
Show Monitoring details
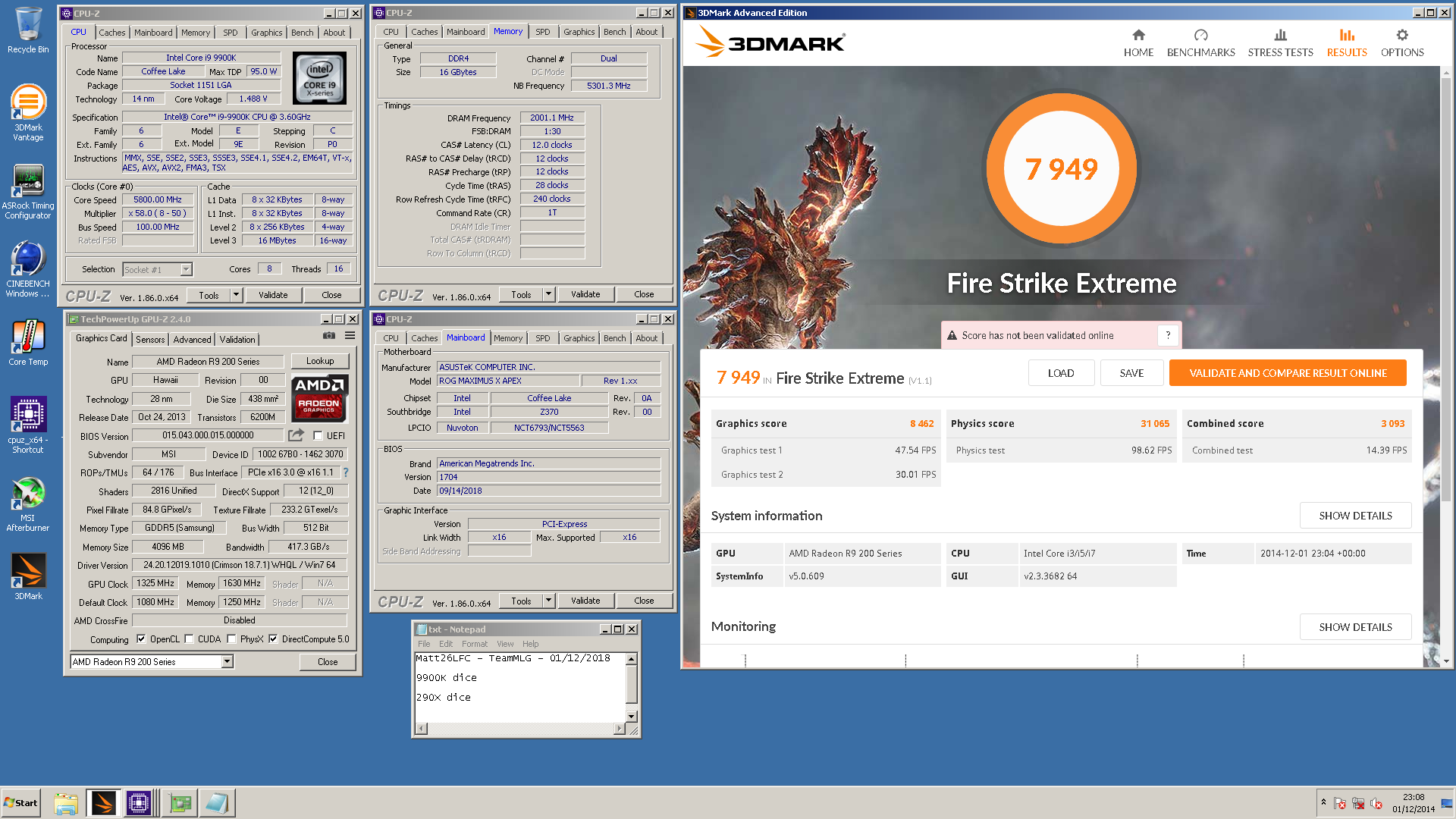coord(1355,627)
